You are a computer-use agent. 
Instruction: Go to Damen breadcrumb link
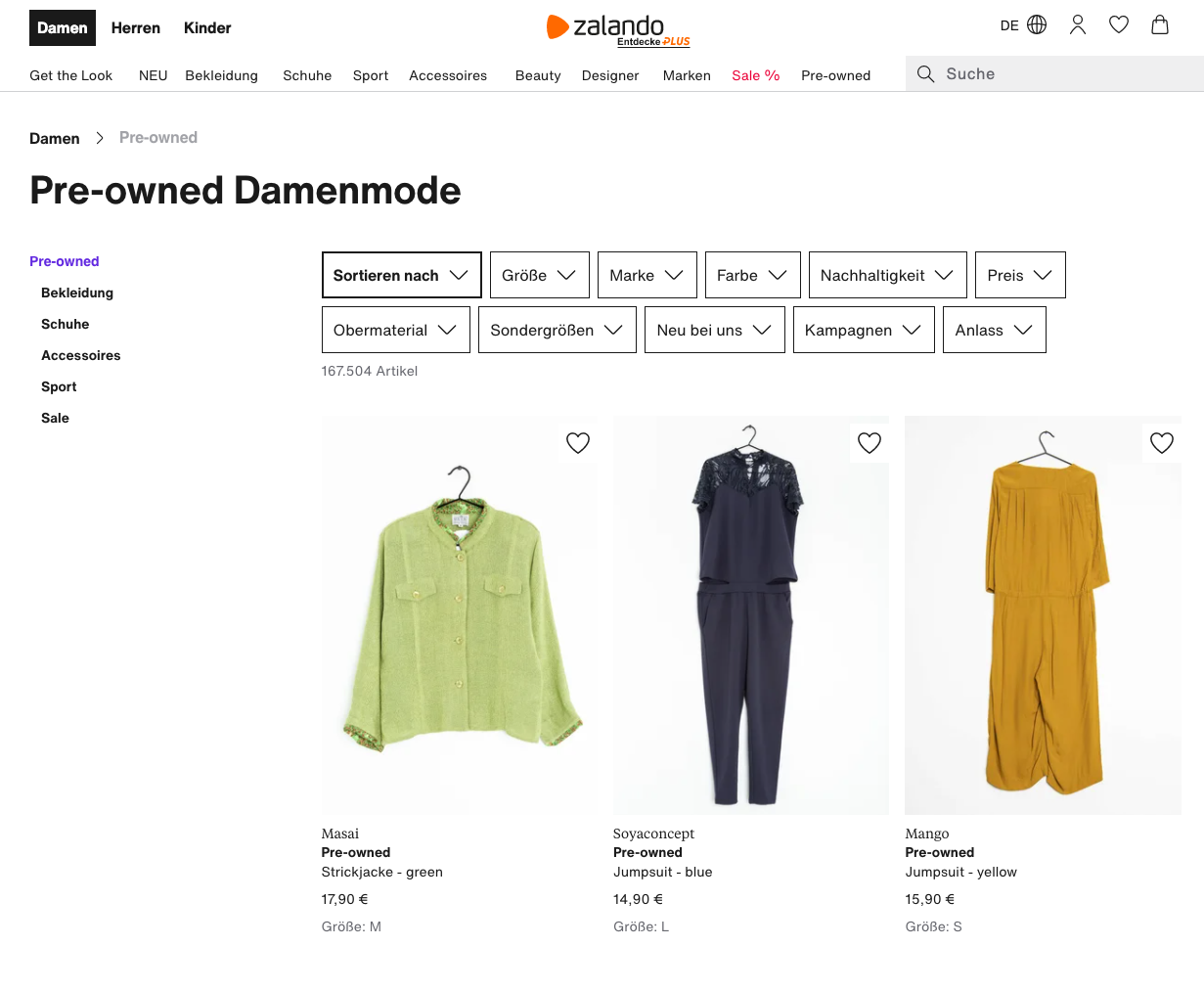[x=55, y=138]
